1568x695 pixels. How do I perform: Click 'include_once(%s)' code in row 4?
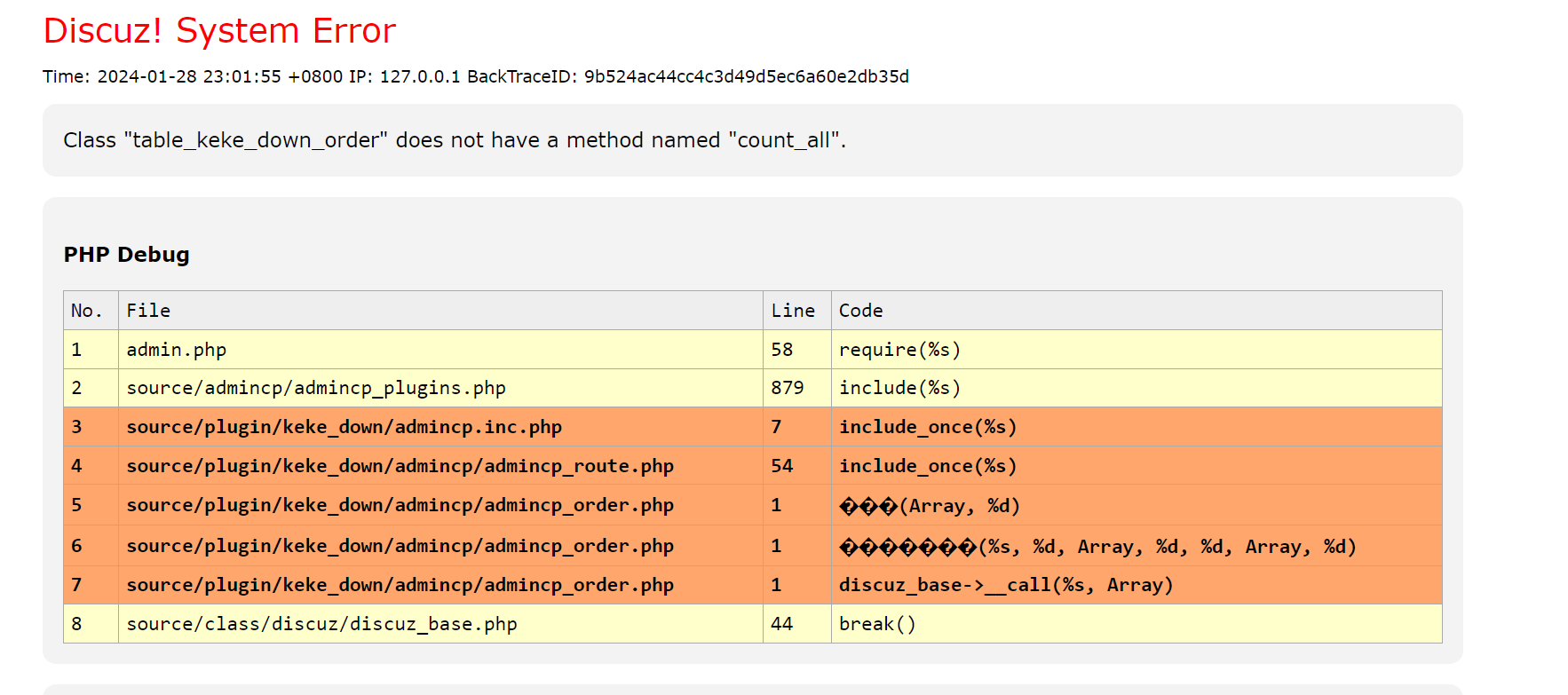pyautogui.click(x=1136, y=466)
